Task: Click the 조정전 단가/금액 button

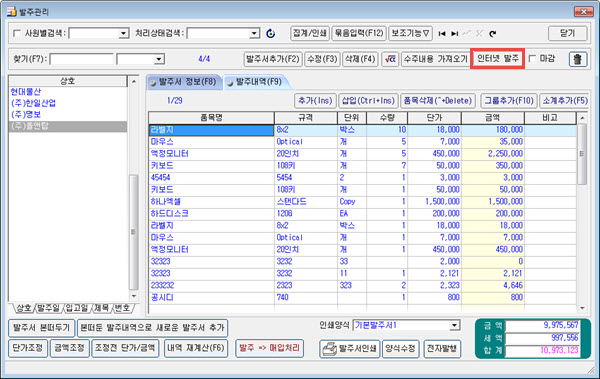Action: point(125,348)
